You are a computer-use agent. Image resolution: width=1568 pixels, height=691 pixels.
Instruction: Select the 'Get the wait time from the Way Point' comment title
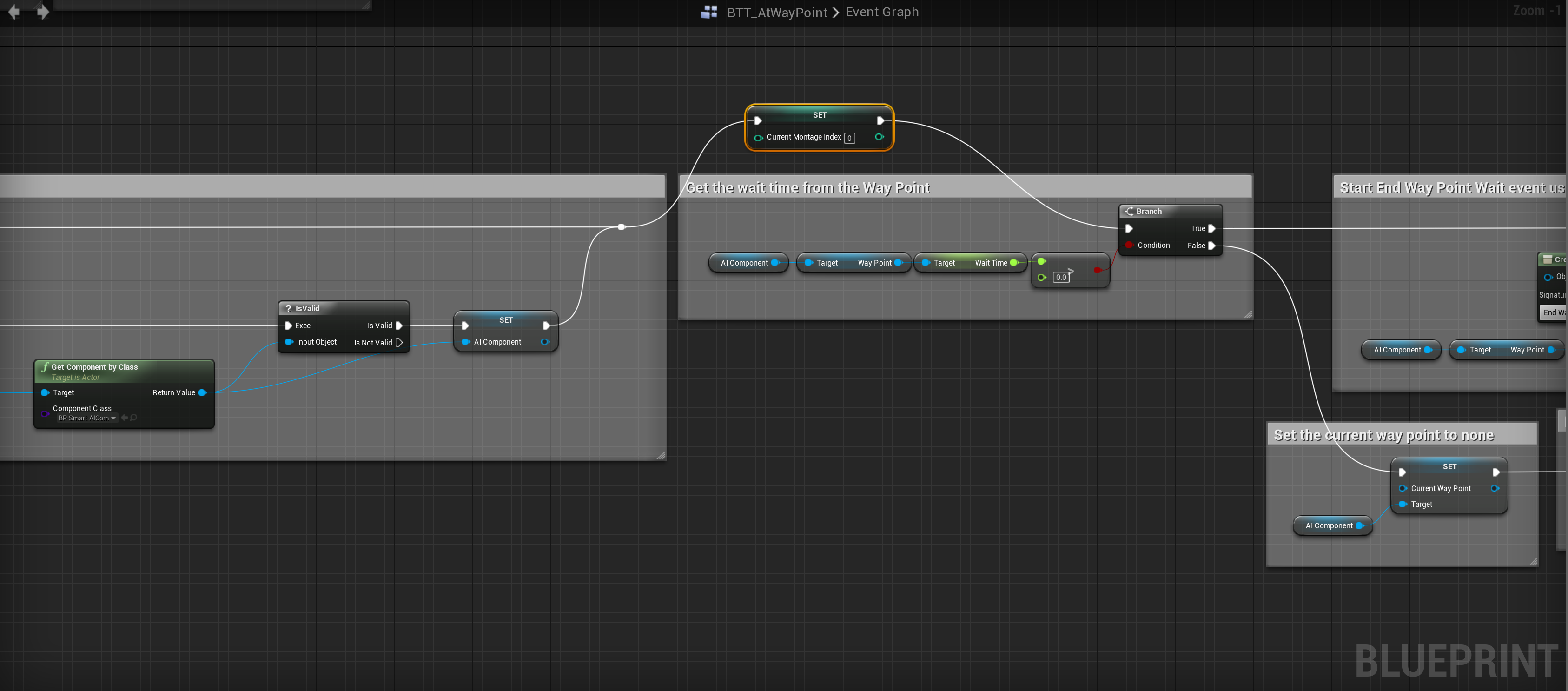tap(807, 187)
